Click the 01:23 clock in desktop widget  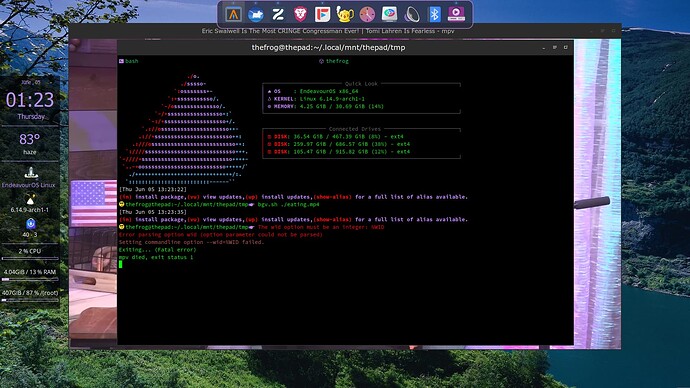(30, 100)
